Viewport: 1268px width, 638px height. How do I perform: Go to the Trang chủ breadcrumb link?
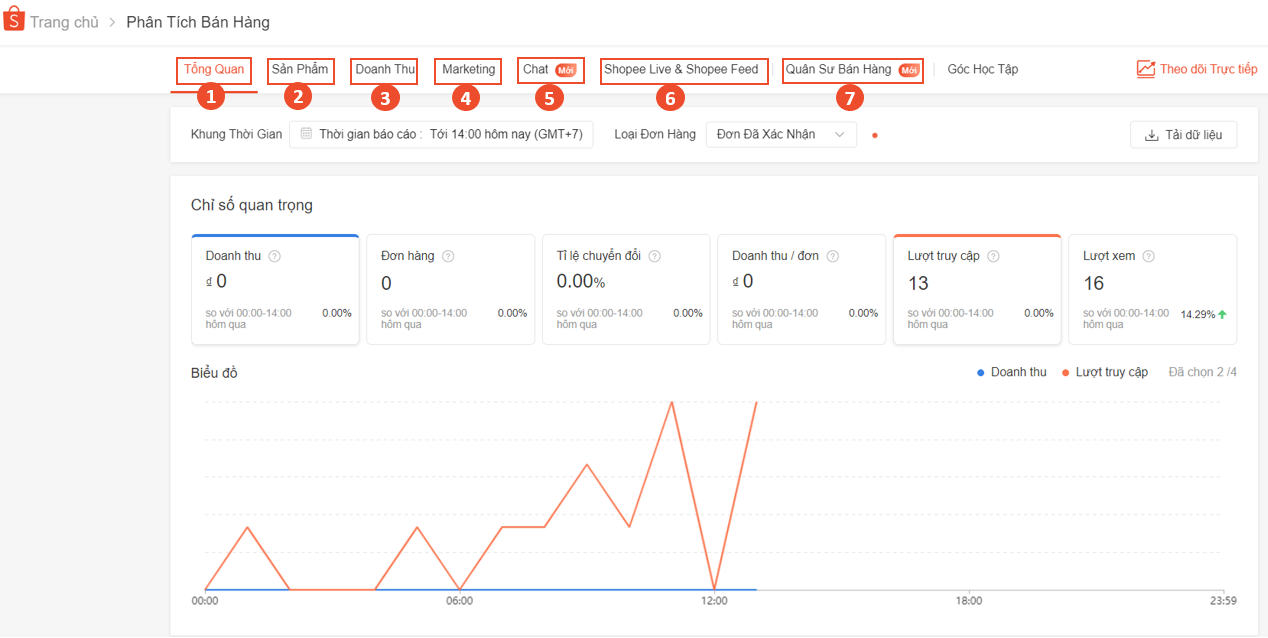coord(64,22)
